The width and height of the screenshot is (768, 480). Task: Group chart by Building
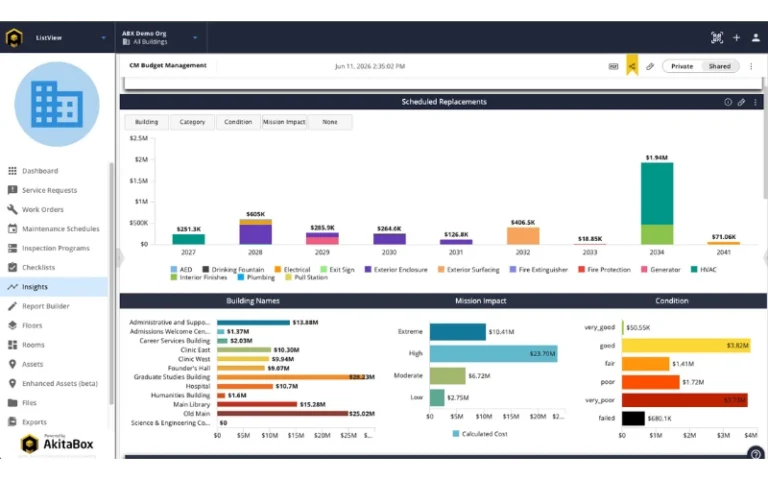tap(146, 122)
